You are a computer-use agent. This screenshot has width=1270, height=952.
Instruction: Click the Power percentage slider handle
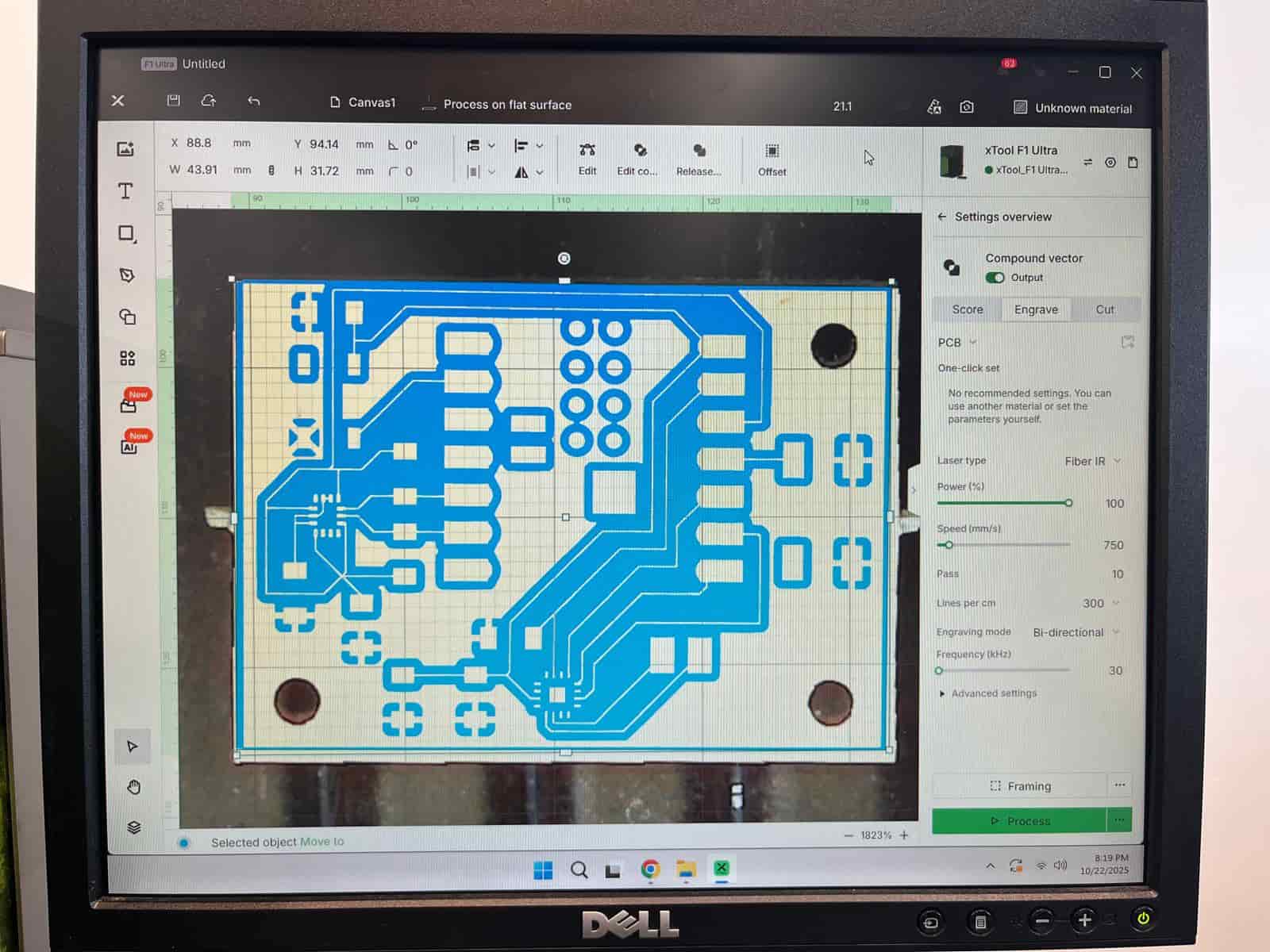click(x=1068, y=503)
